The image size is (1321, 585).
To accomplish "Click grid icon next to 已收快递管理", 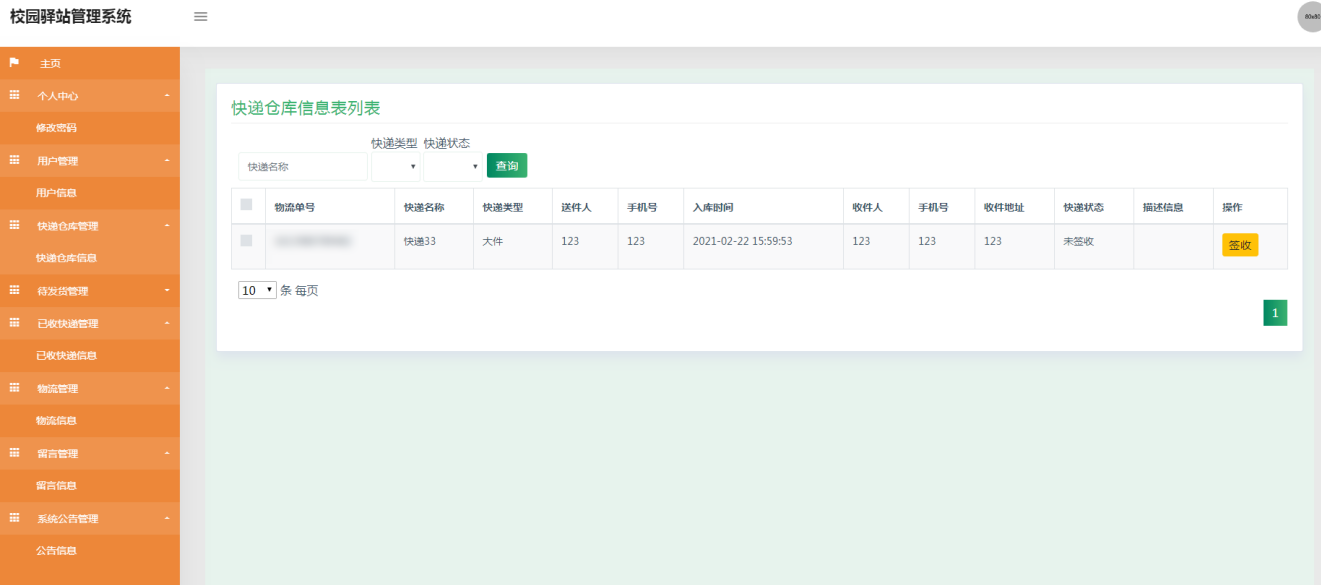I will (14, 323).
